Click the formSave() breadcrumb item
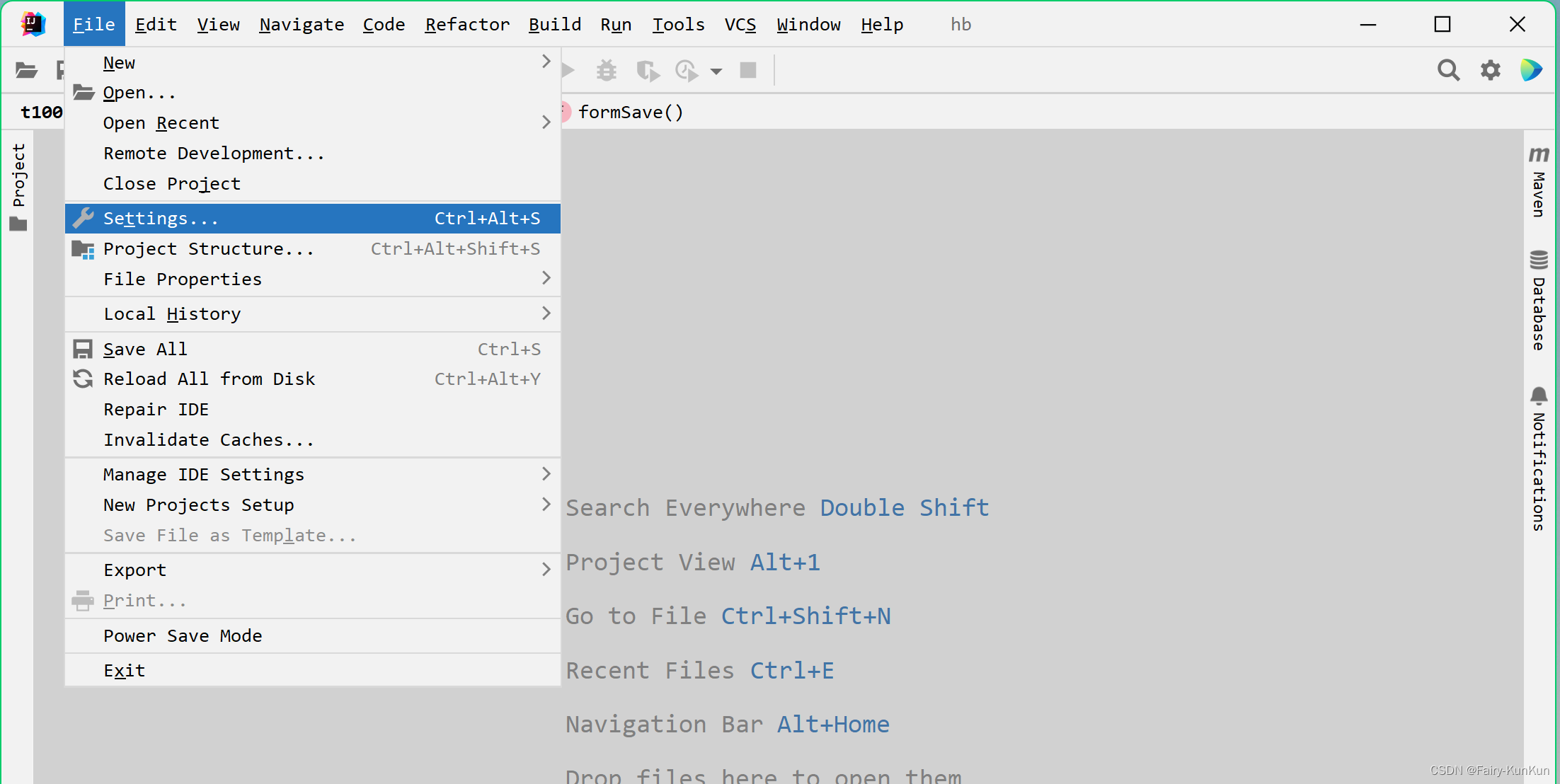The height and width of the screenshot is (784, 1560). click(630, 113)
